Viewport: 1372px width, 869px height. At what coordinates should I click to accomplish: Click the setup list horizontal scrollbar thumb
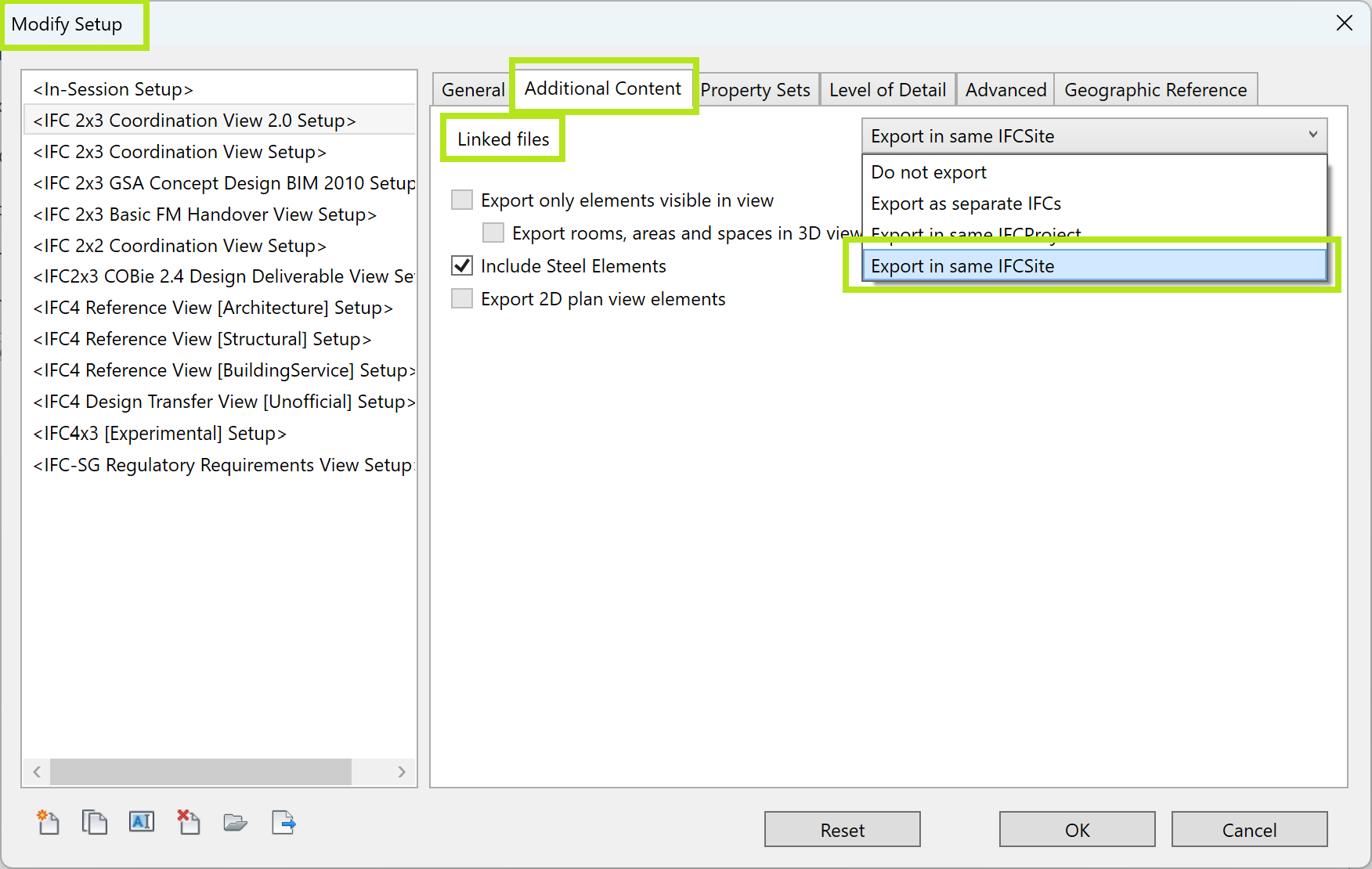pos(200,772)
